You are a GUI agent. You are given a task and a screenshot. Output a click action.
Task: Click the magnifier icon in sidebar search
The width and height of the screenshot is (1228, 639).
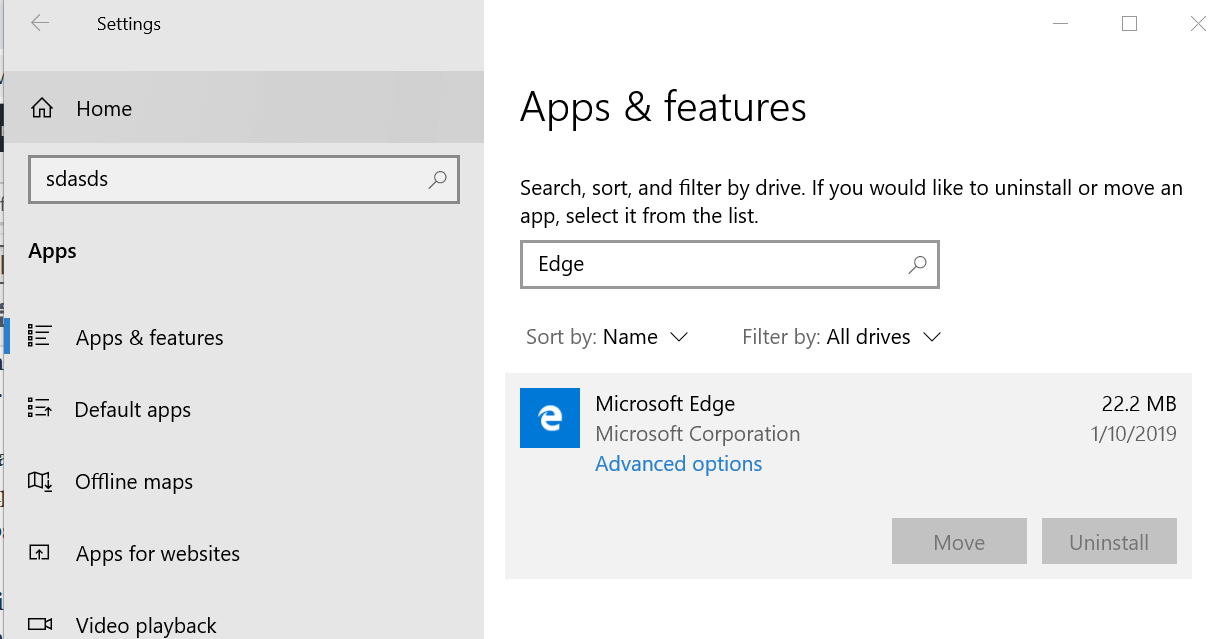coord(437,180)
